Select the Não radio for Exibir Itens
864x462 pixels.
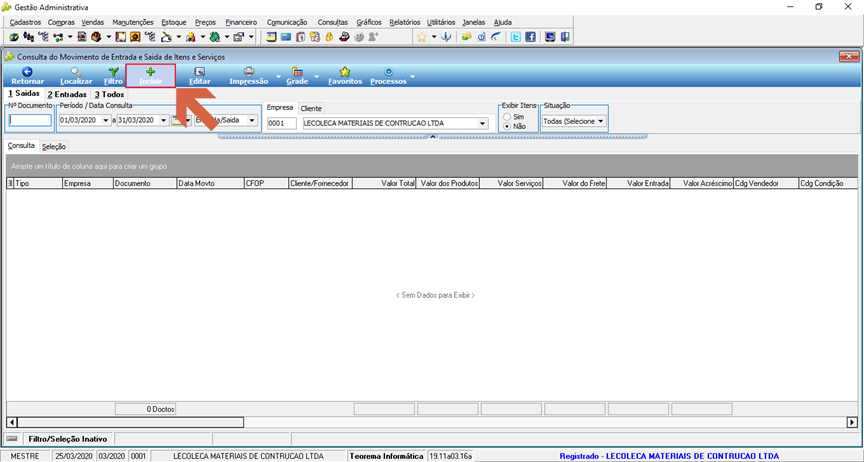coord(507,126)
